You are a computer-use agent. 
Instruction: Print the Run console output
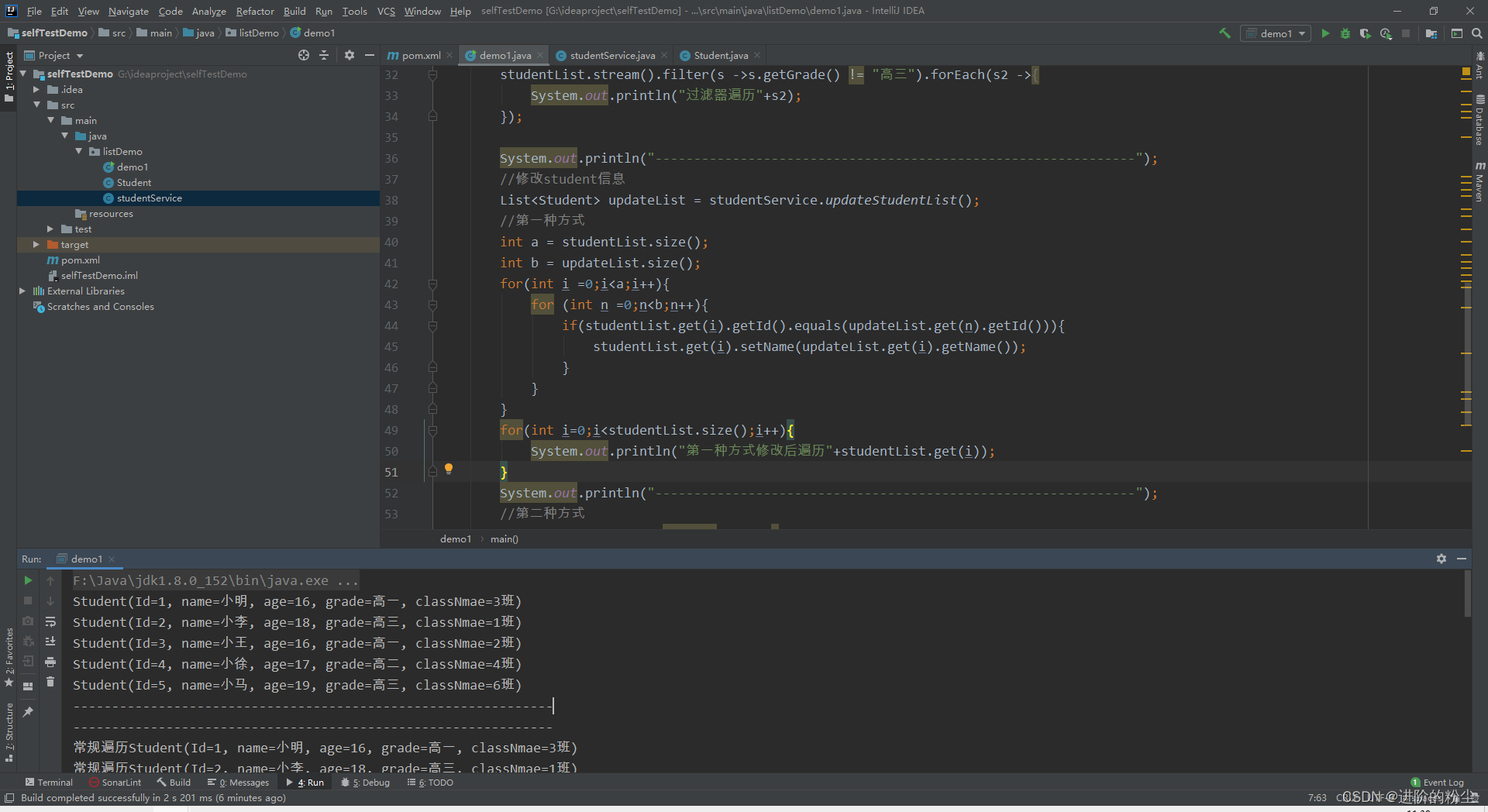tap(50, 662)
